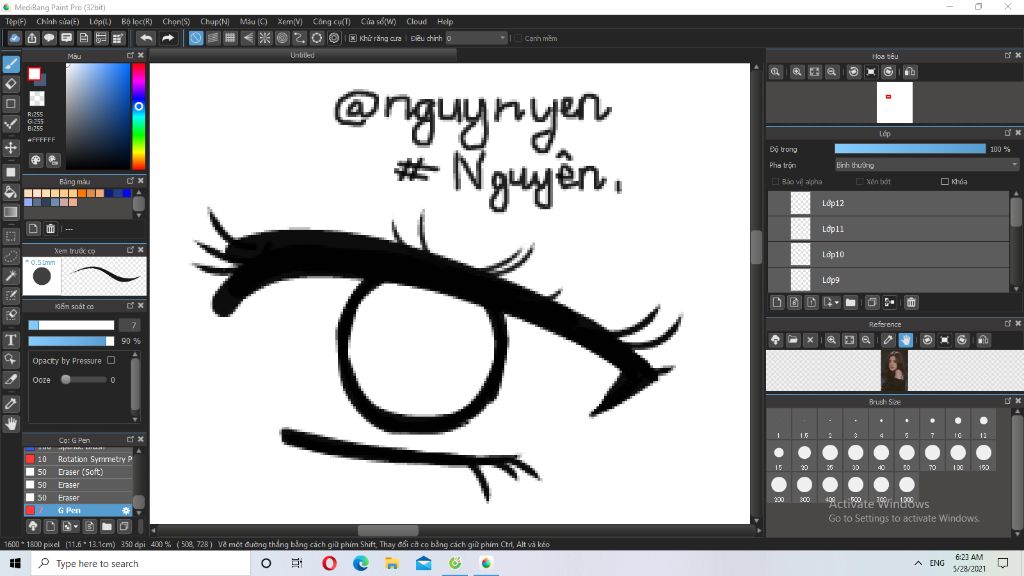The image size is (1024, 576).
Task: Toggle visibility of layer Lớp12
Action: 778,203
